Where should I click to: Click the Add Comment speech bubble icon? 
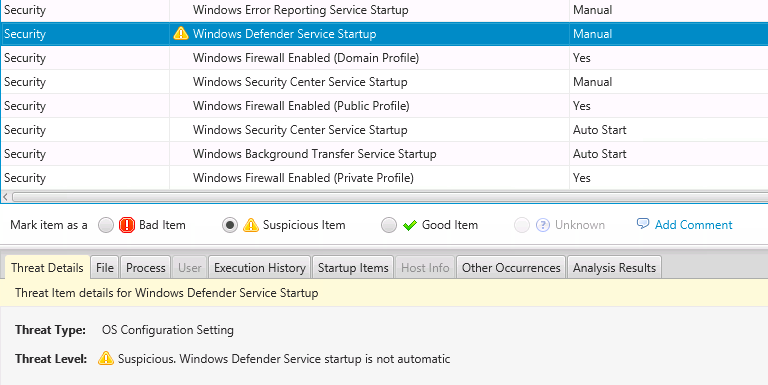[x=643, y=224]
